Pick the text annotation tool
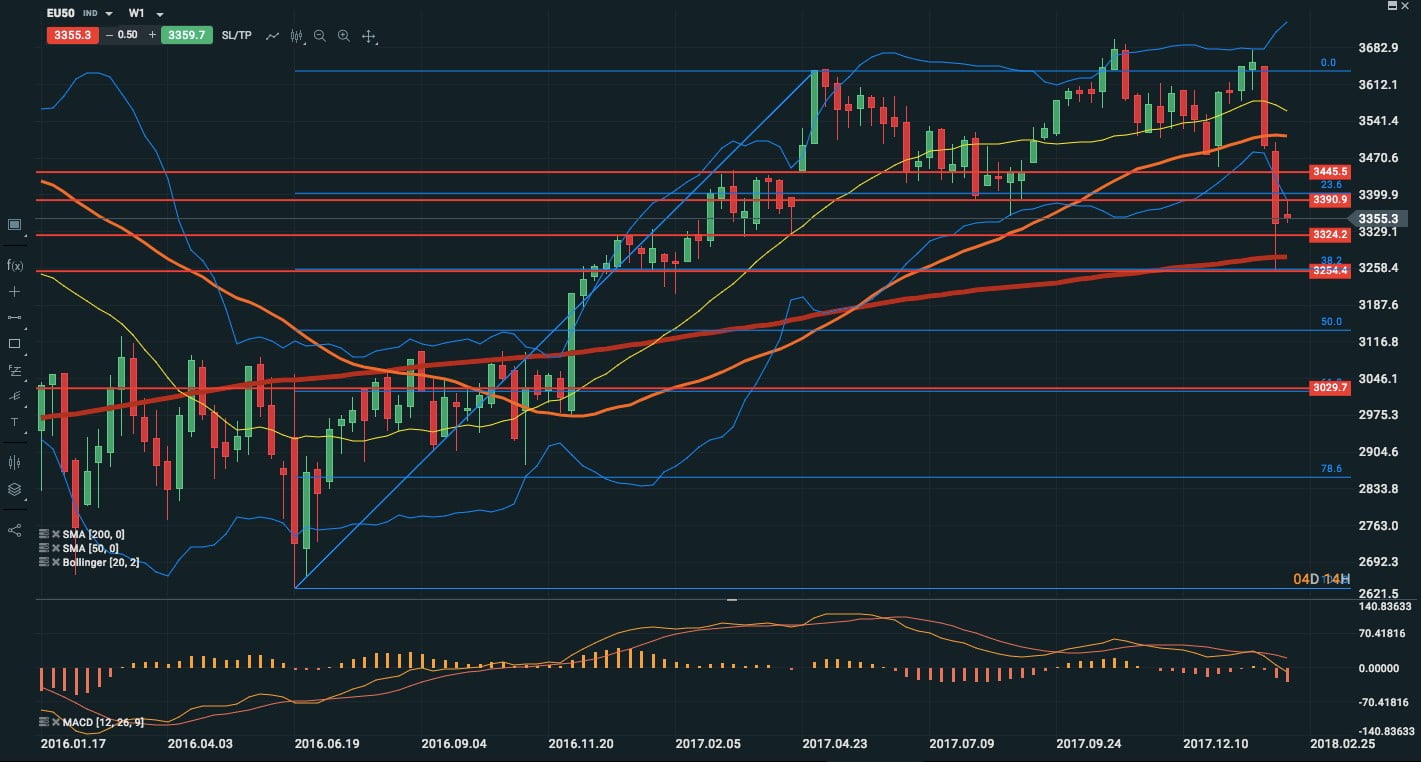The height and width of the screenshot is (762, 1421). [14, 422]
